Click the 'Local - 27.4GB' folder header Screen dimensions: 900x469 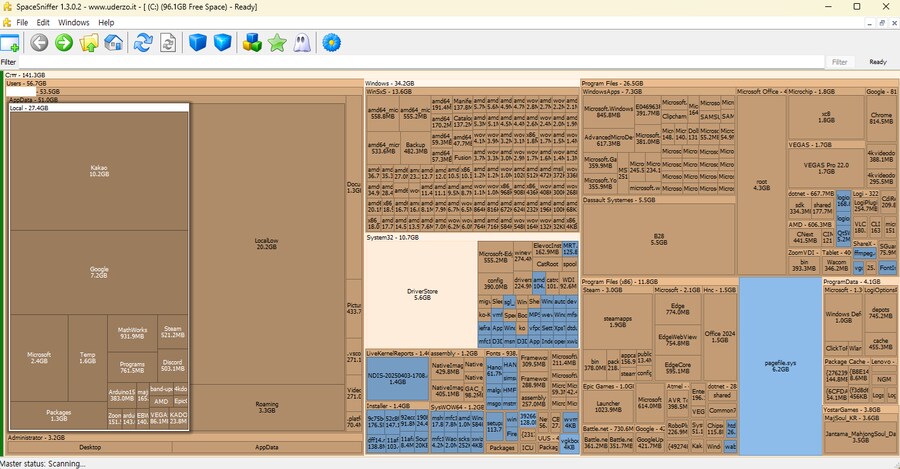tap(99, 108)
